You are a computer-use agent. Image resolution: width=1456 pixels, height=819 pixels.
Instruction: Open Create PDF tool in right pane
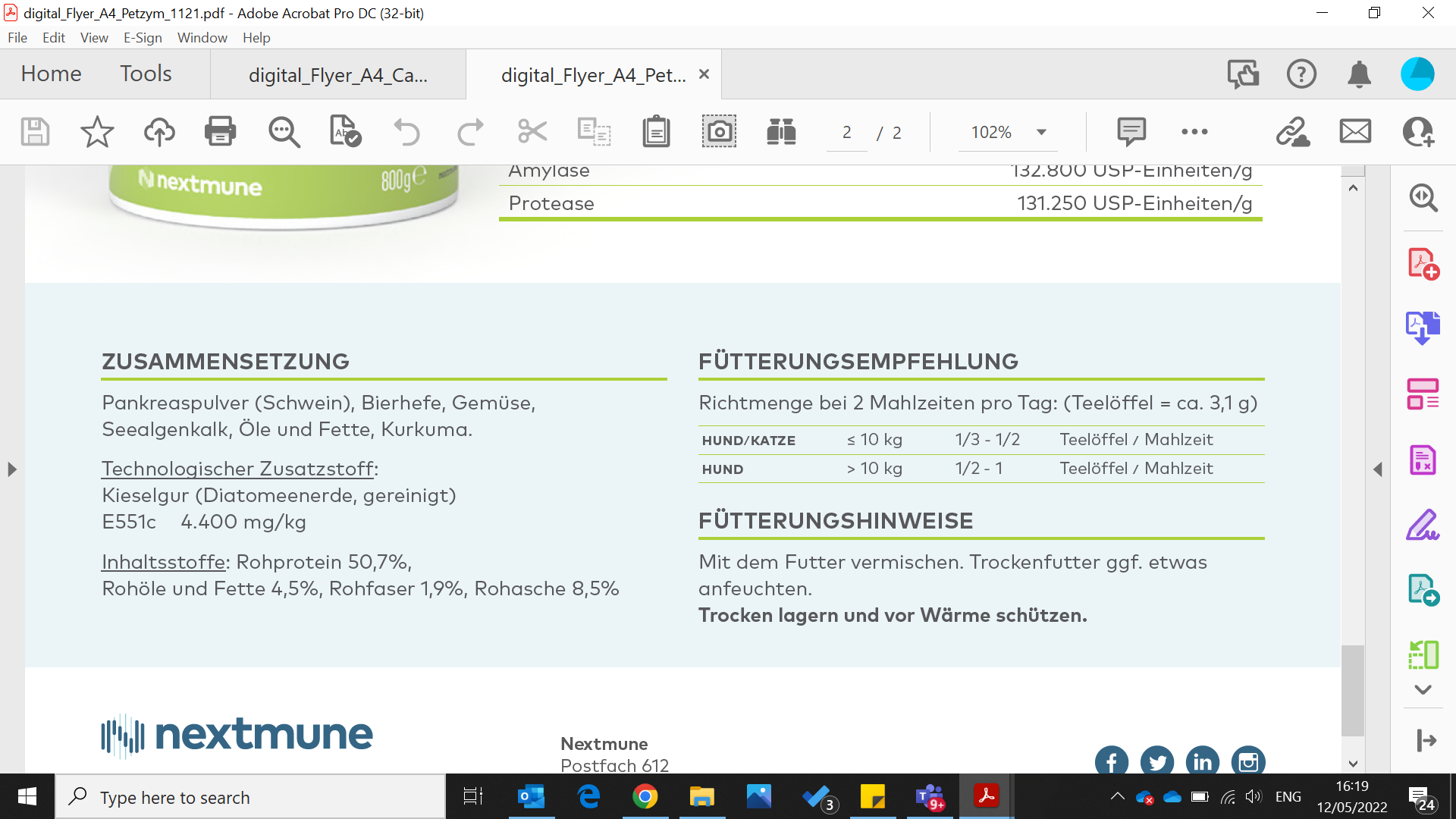(x=1423, y=264)
